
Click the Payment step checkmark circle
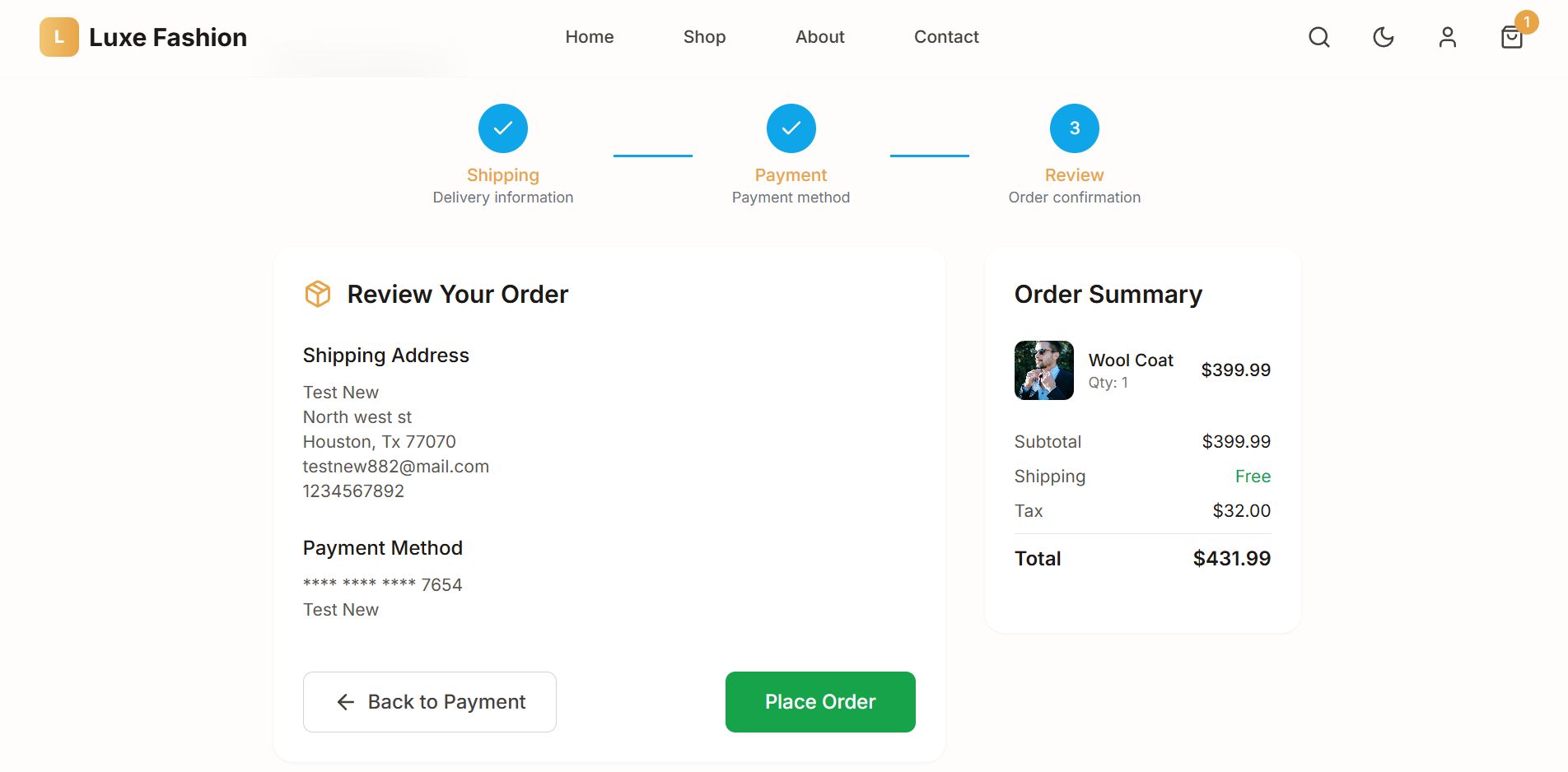click(x=791, y=128)
